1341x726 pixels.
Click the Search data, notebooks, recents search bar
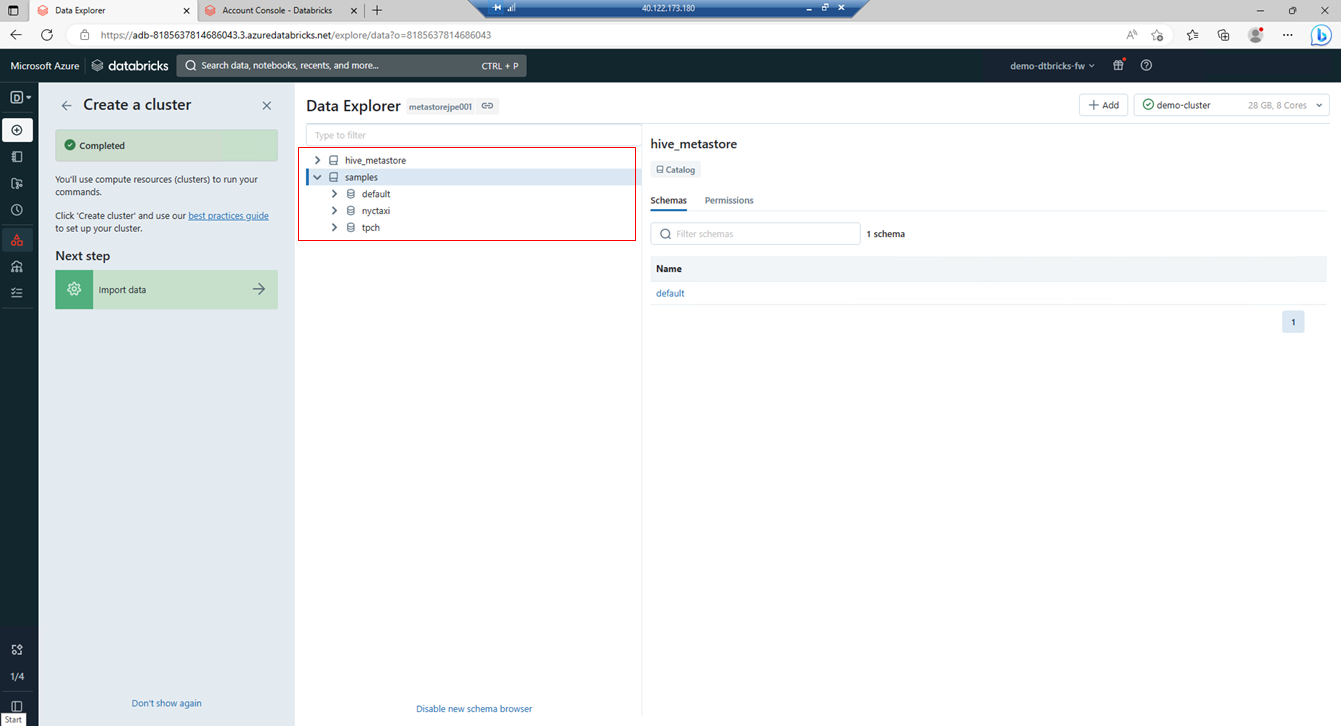(352, 66)
